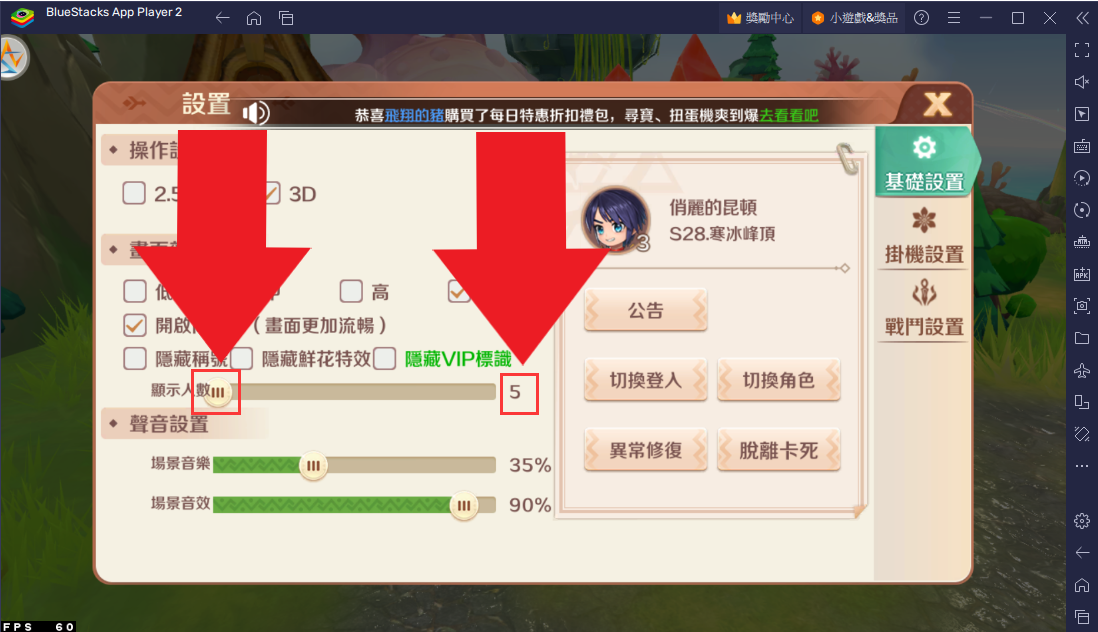The height and width of the screenshot is (632, 1098).
Task: Open the recent apps icon in title bar
Action: pyautogui.click(x=286, y=17)
